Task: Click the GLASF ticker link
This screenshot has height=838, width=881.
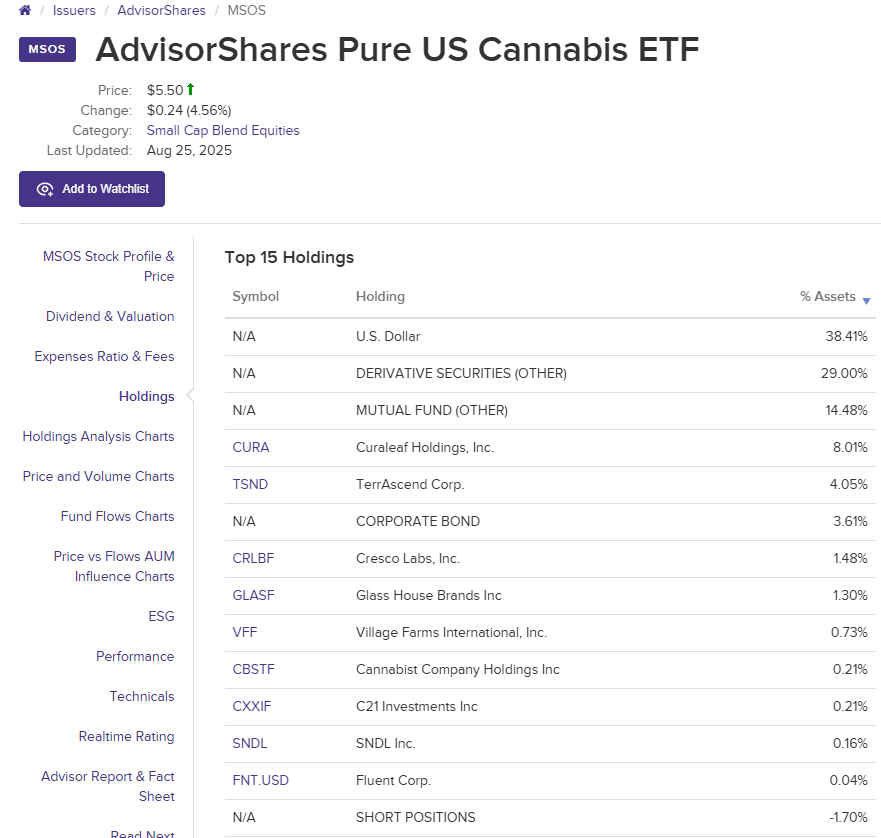Action: [253, 595]
